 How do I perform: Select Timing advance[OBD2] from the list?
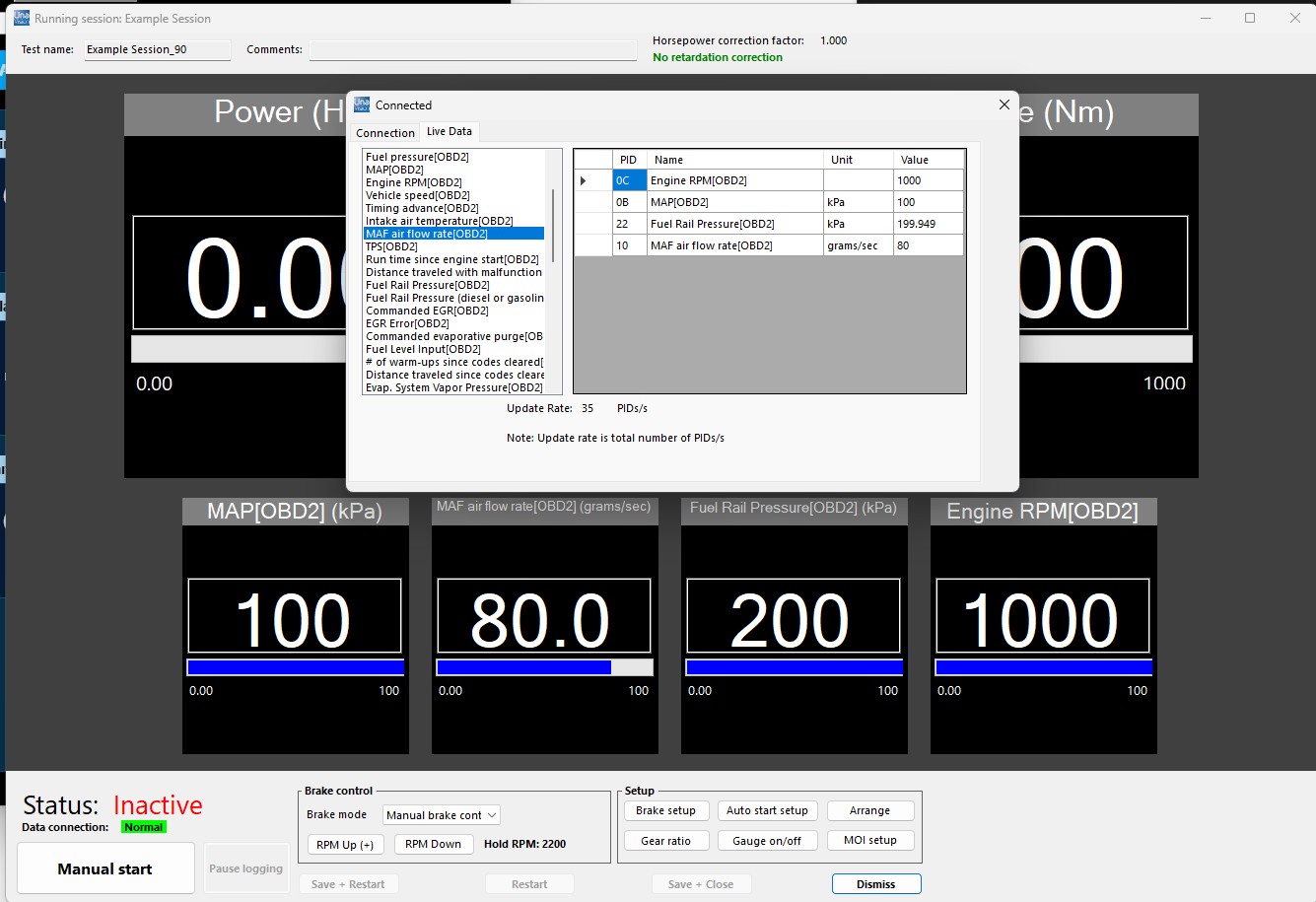coord(421,208)
